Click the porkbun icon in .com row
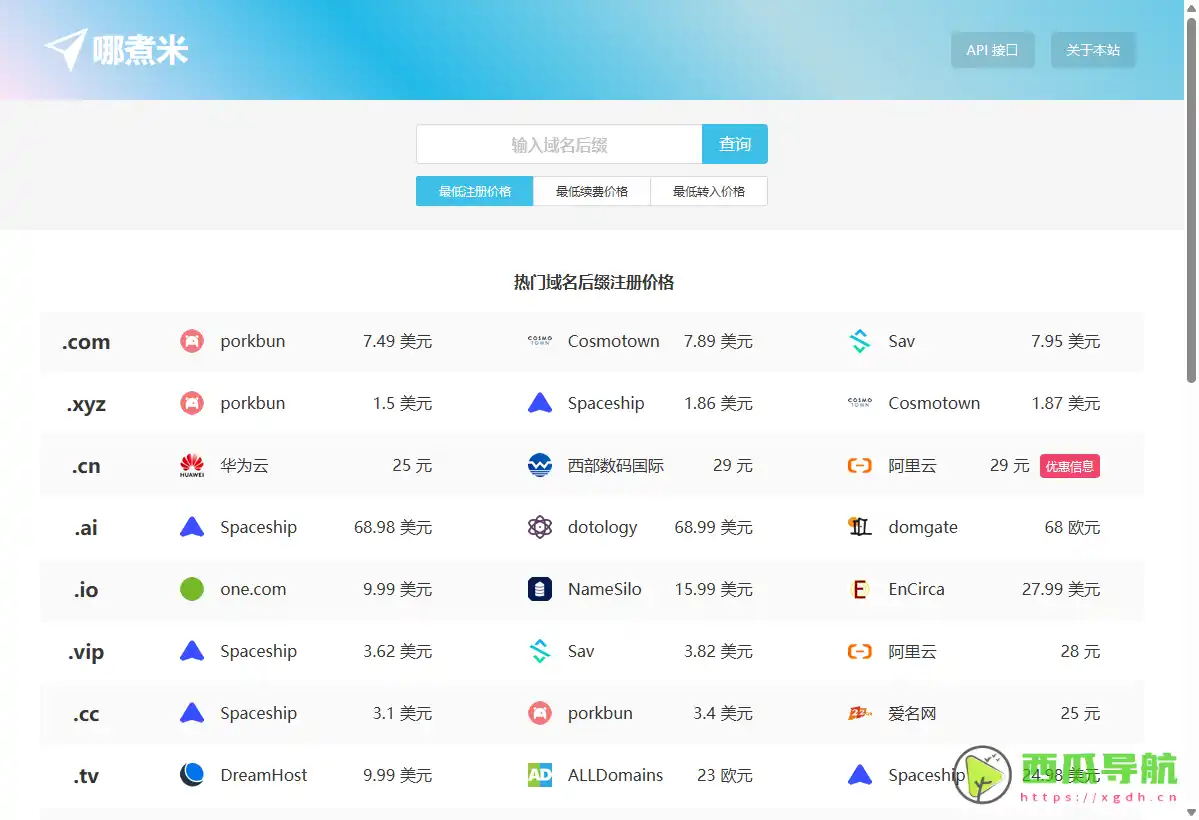Viewport: 1199px width, 820px height. [192, 341]
